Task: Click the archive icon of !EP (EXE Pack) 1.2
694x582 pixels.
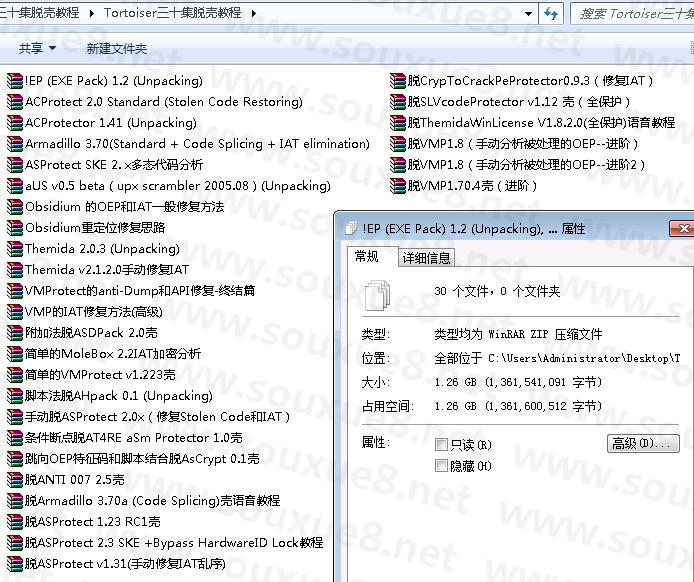Action: pyautogui.click(x=15, y=81)
